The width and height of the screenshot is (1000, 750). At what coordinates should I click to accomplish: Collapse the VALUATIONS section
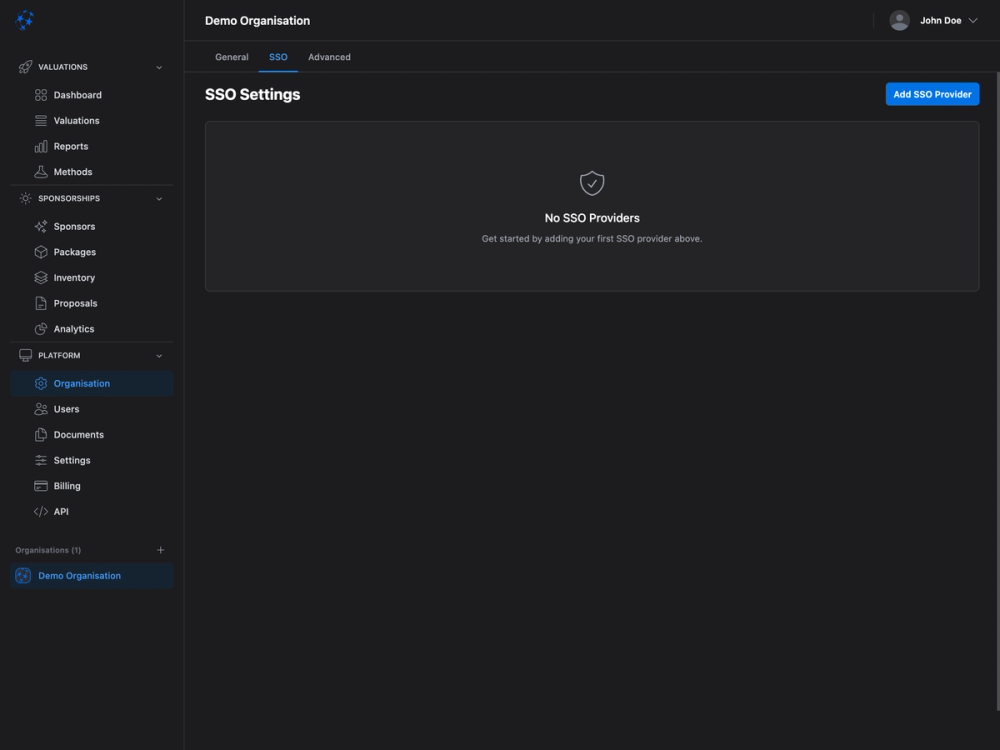click(x=158, y=66)
